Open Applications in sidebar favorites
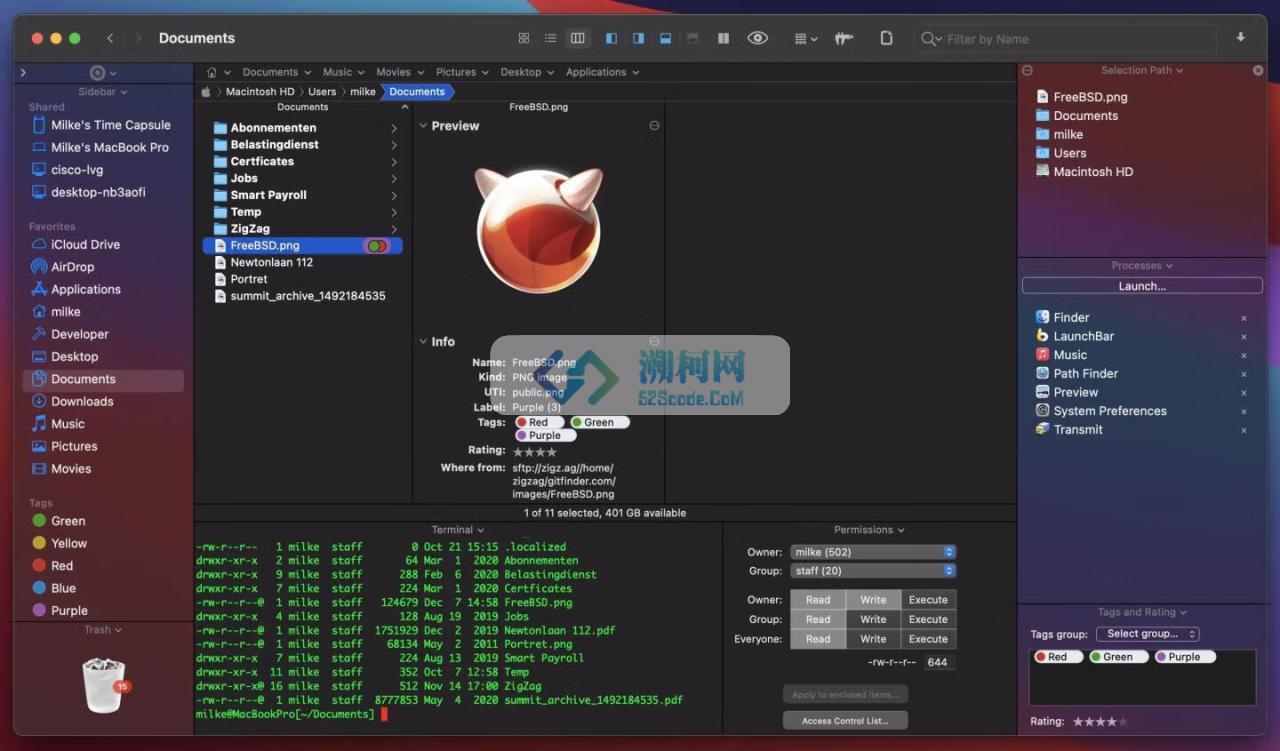The height and width of the screenshot is (751, 1280). [76, 289]
